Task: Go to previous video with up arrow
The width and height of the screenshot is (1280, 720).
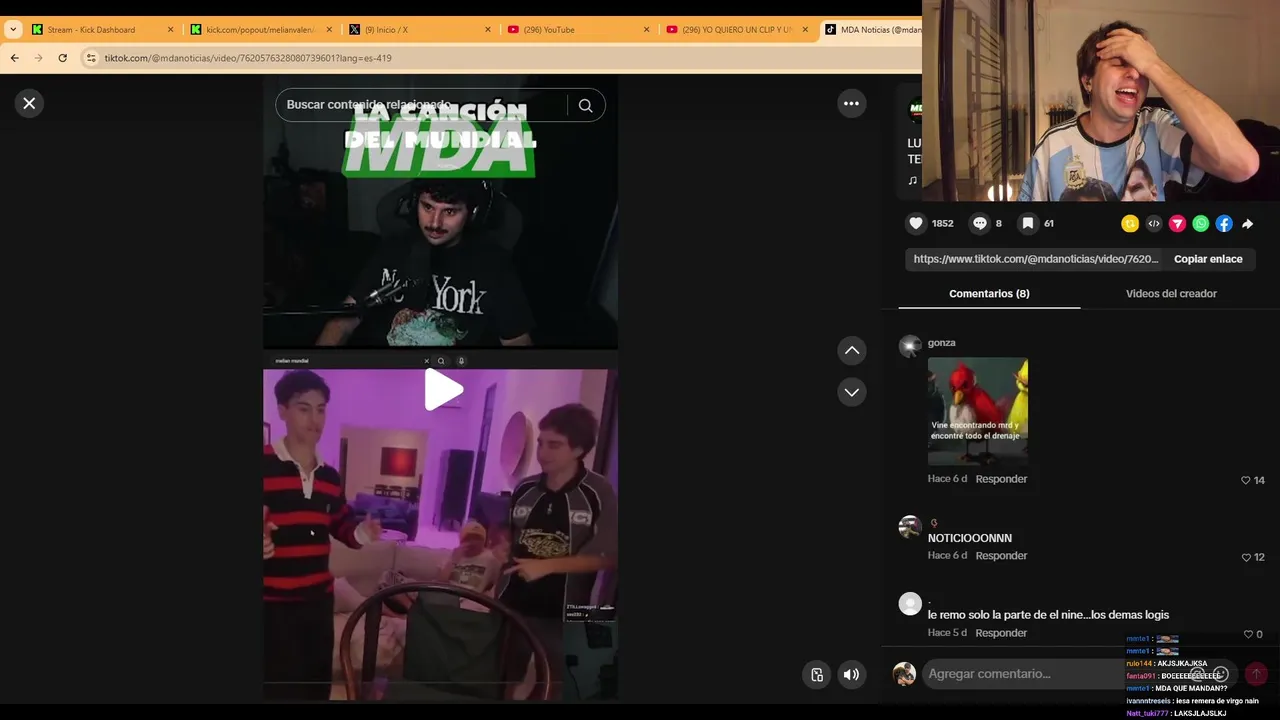Action: click(x=851, y=350)
